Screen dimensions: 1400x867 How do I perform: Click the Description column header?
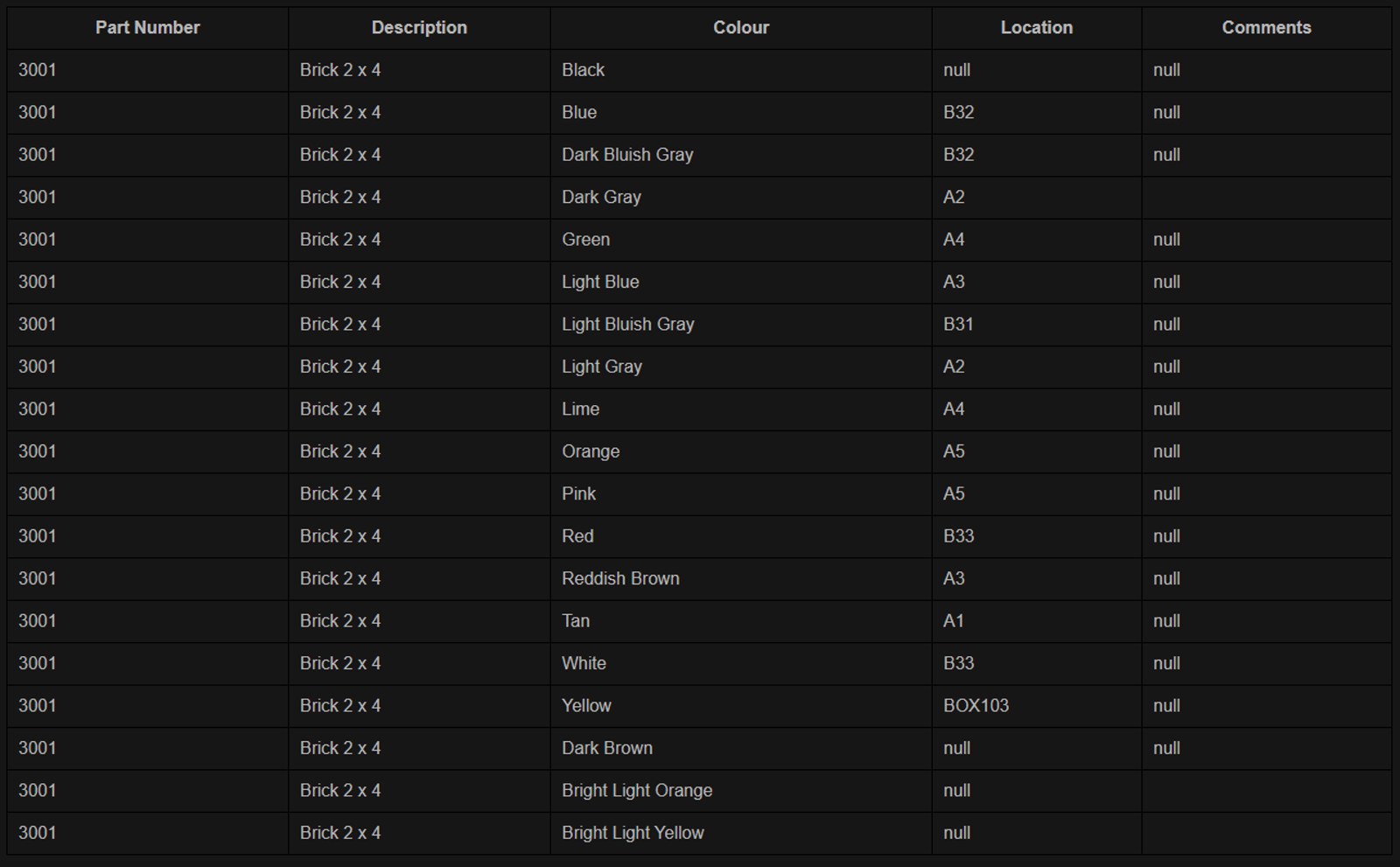point(419,27)
